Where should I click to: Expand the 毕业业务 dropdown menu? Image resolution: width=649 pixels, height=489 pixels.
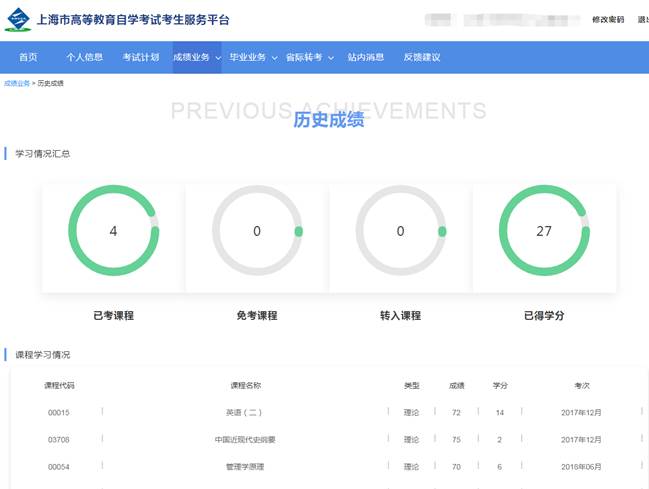(x=252, y=57)
